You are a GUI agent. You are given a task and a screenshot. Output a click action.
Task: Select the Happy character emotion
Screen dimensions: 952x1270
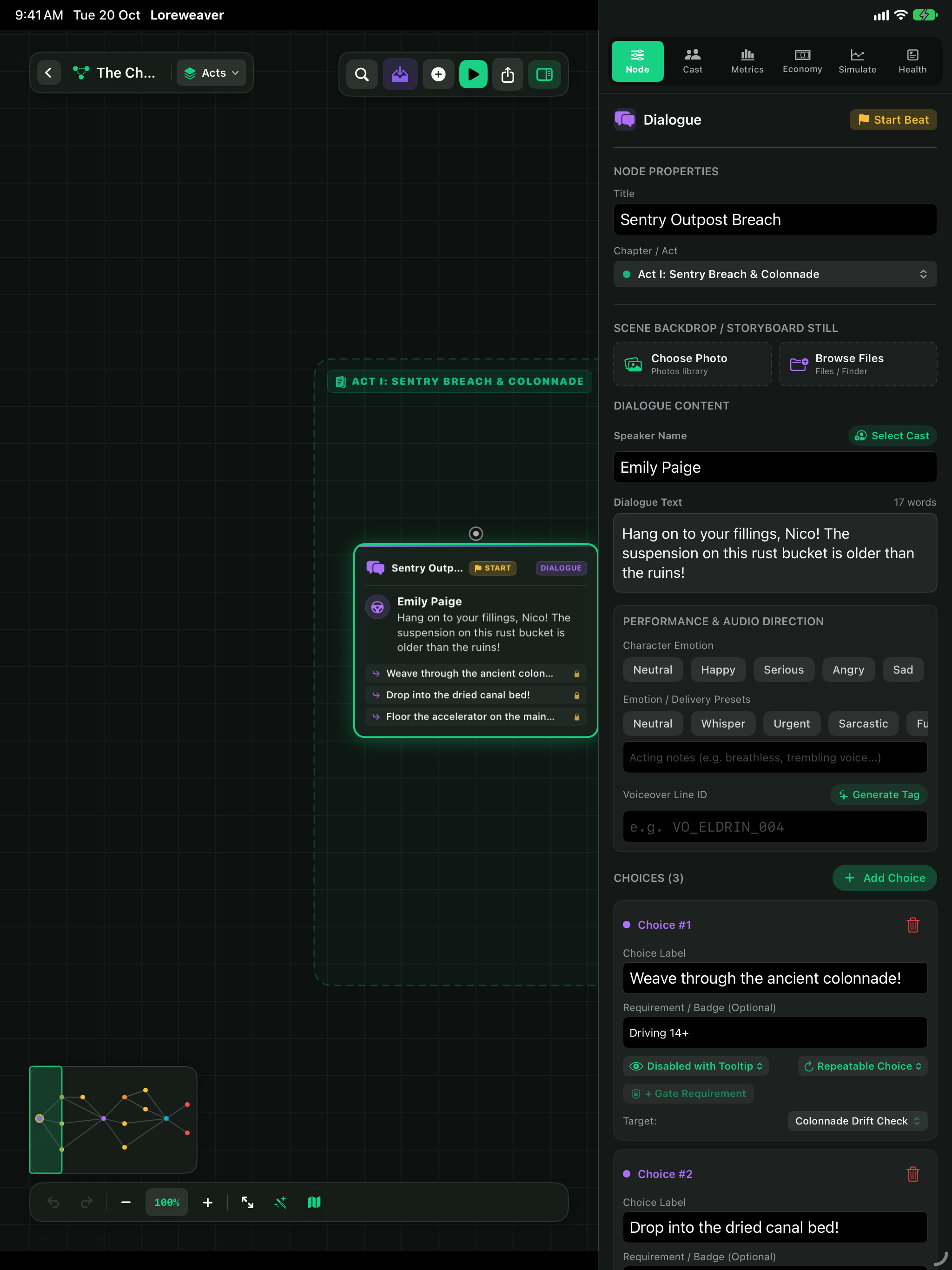coord(718,669)
